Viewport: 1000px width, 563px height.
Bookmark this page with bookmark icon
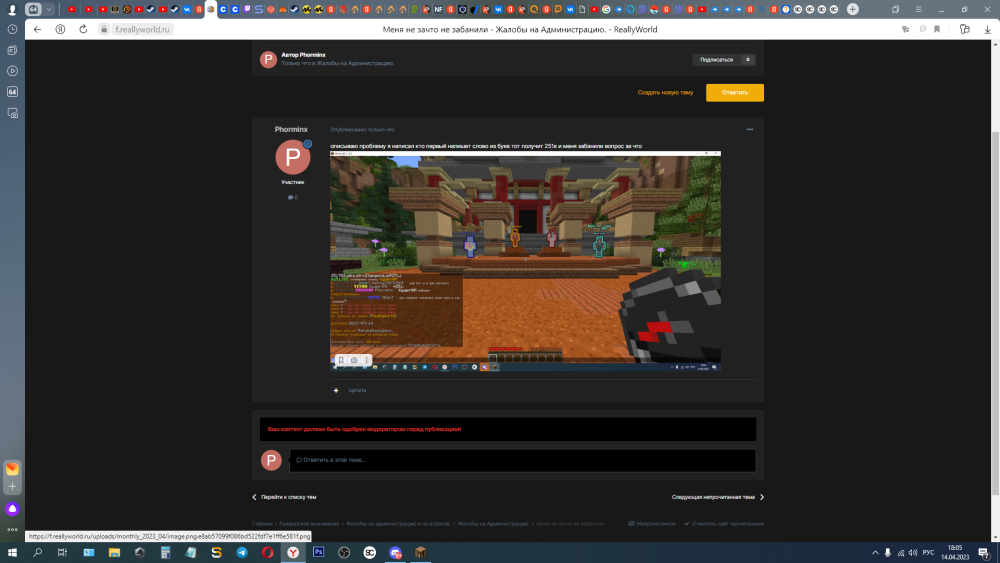click(x=937, y=29)
